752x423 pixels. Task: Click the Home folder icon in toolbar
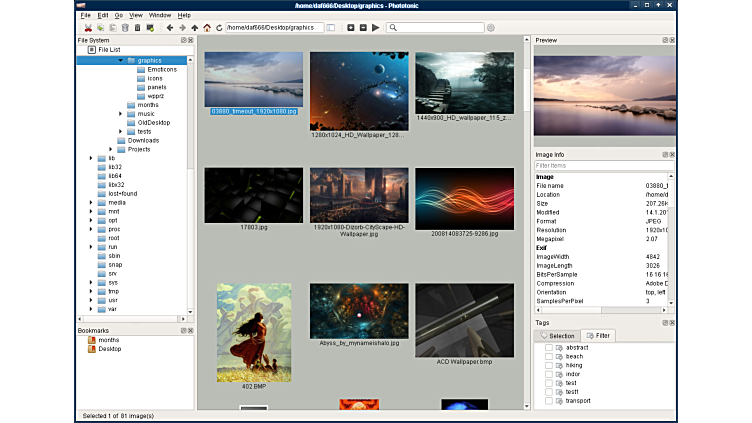coord(207,28)
